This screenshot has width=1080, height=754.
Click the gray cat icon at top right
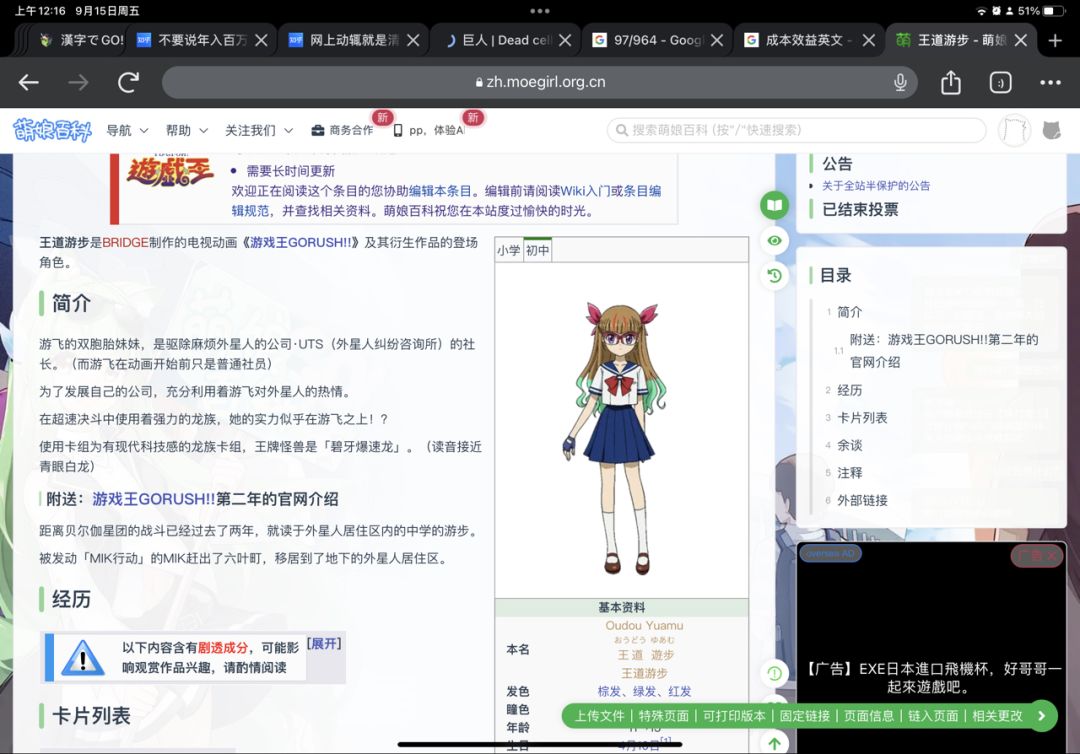coord(1051,129)
